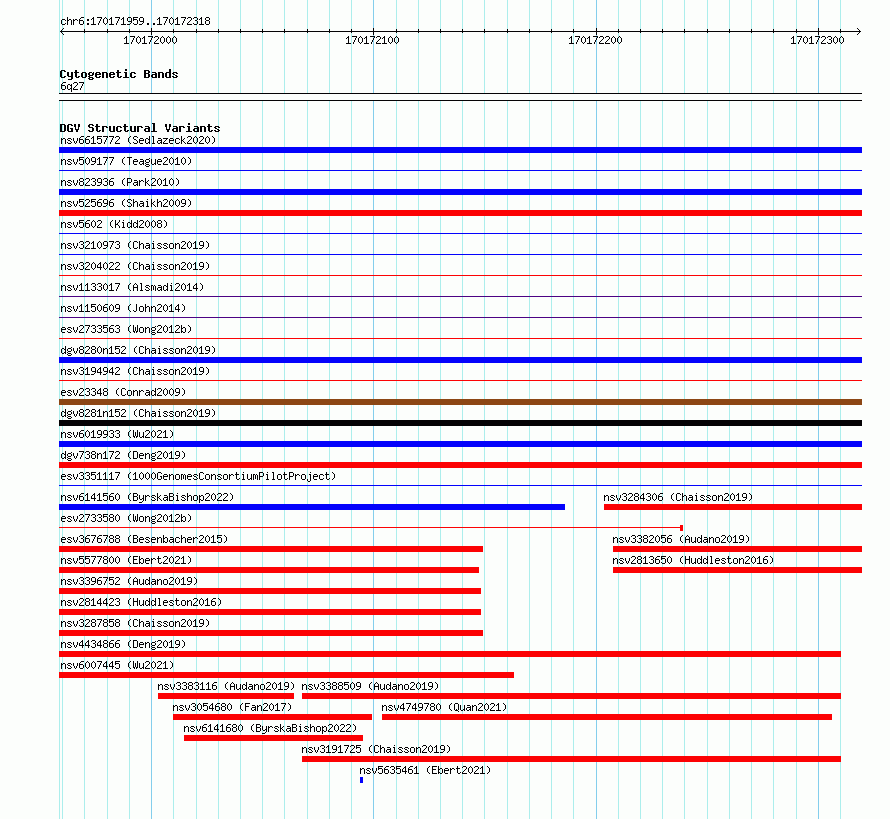This screenshot has width=890, height=819.
Task: Click the red nsv4749780 variant bar
Action: tap(607, 717)
